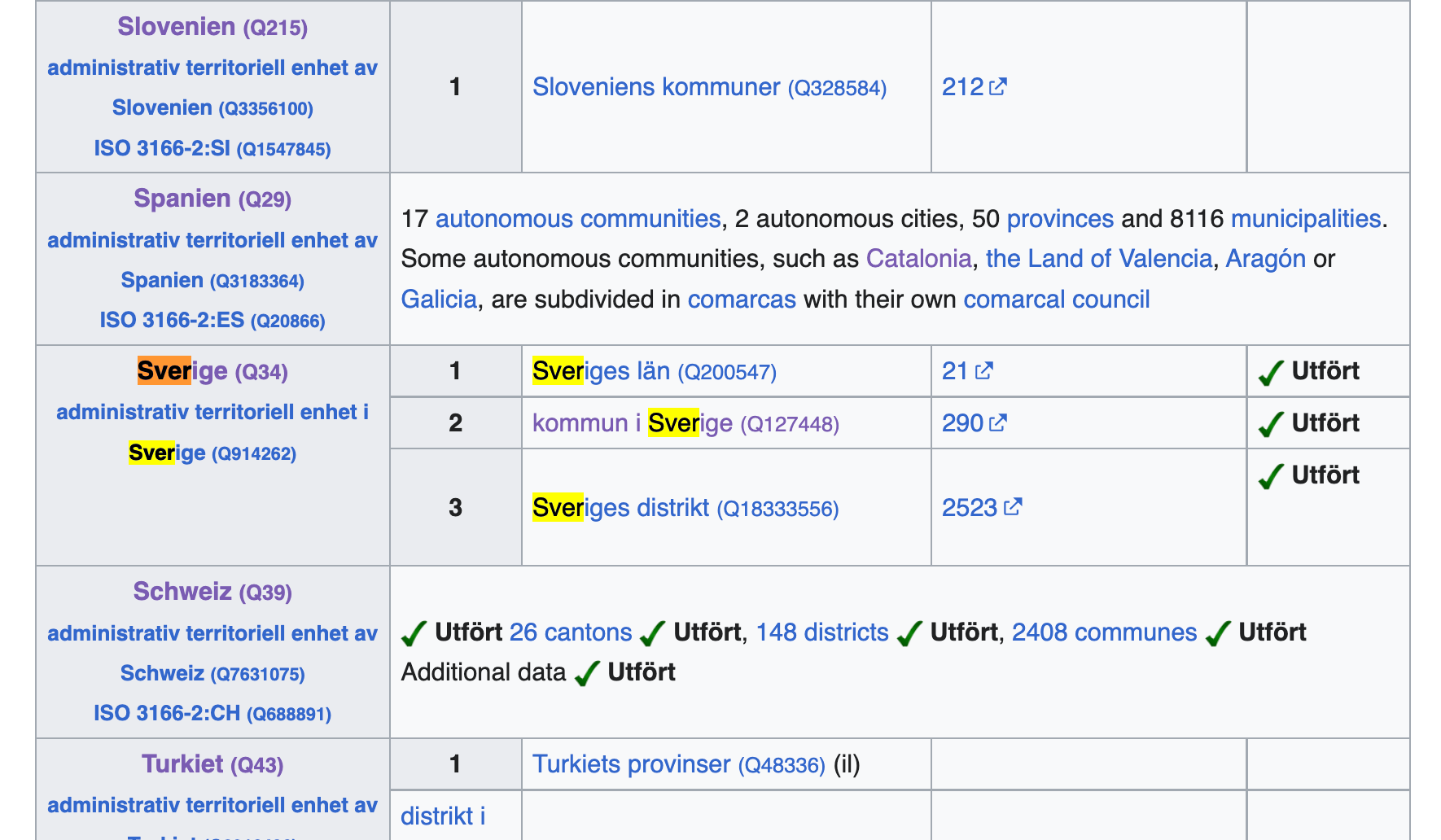
Task: Click external link icon next to 212
Action: coord(998,86)
